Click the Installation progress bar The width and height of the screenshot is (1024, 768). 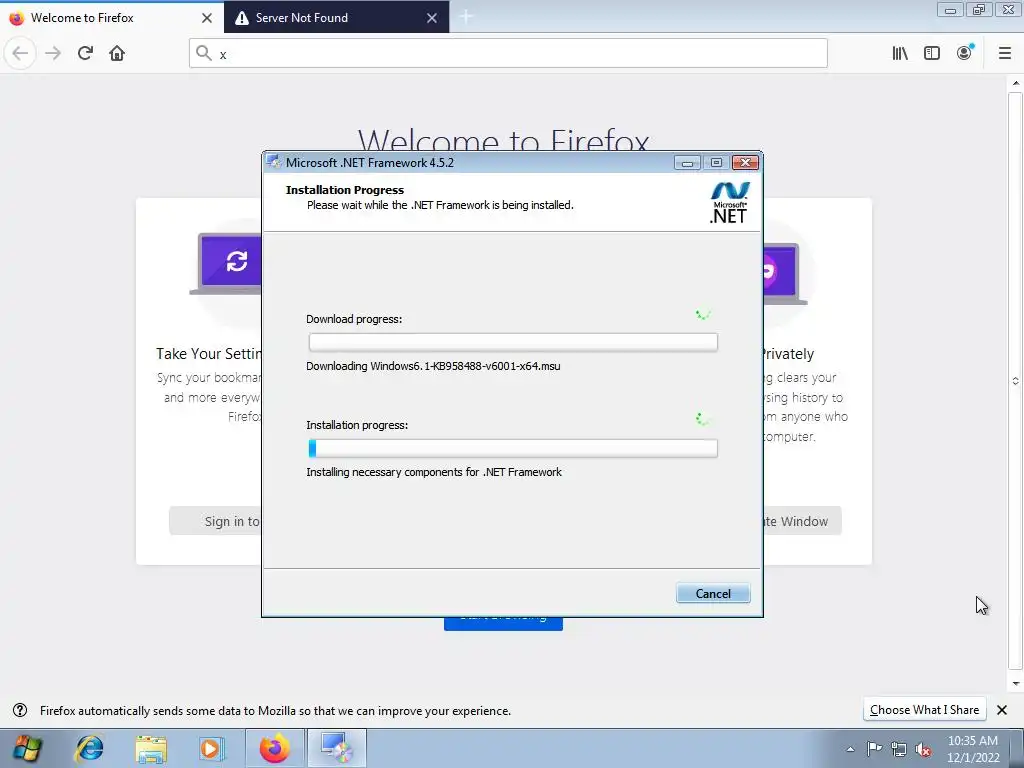[513, 448]
